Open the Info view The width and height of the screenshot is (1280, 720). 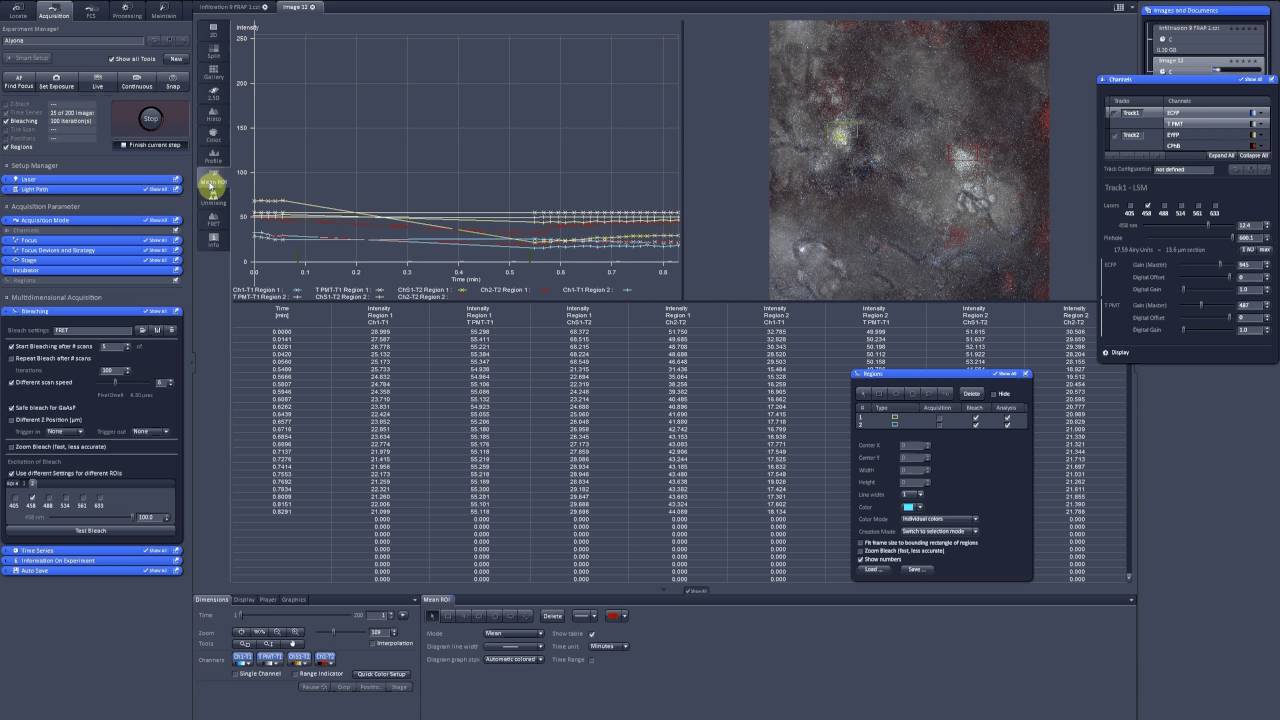[213, 241]
